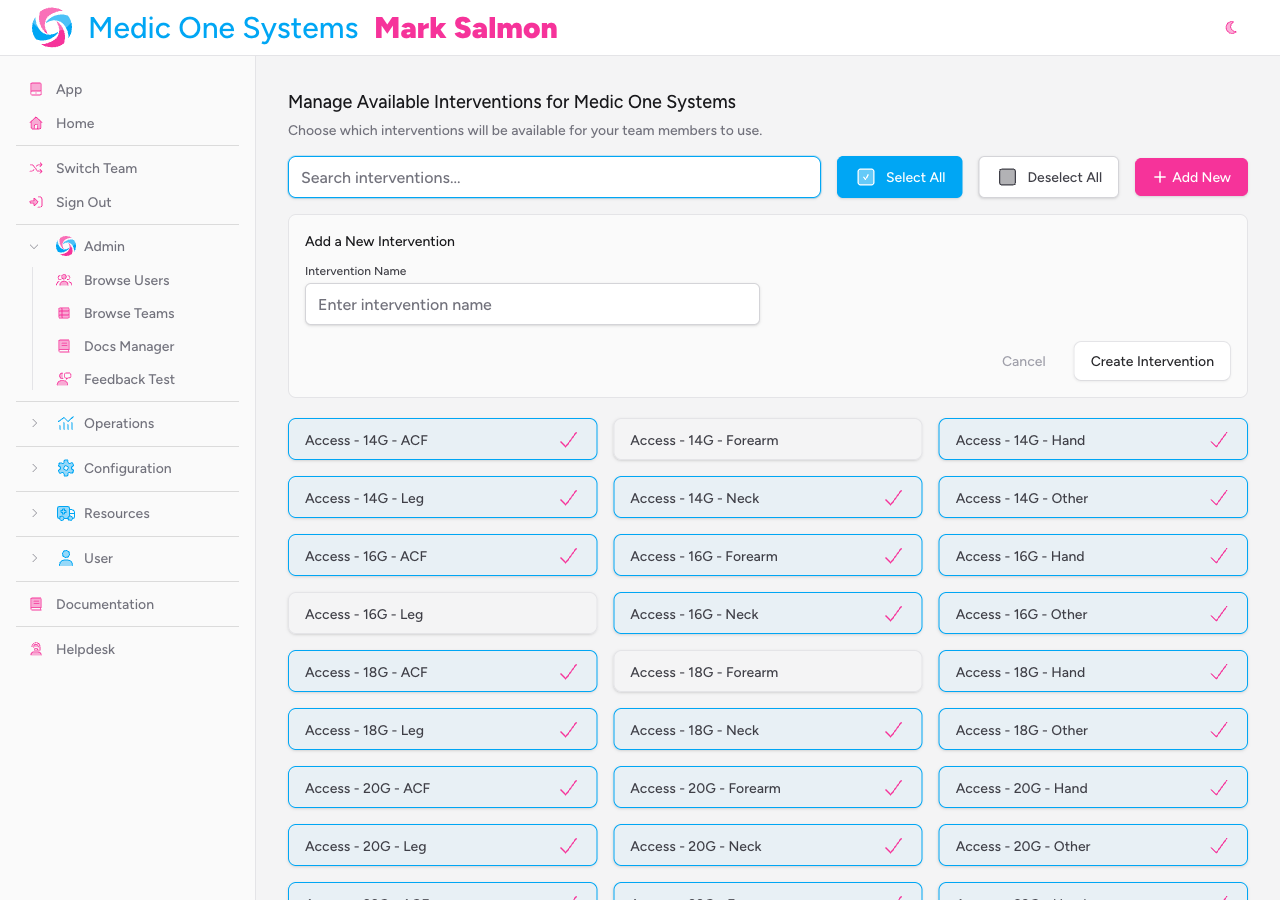Click the Feedback Test icon

point(64,379)
